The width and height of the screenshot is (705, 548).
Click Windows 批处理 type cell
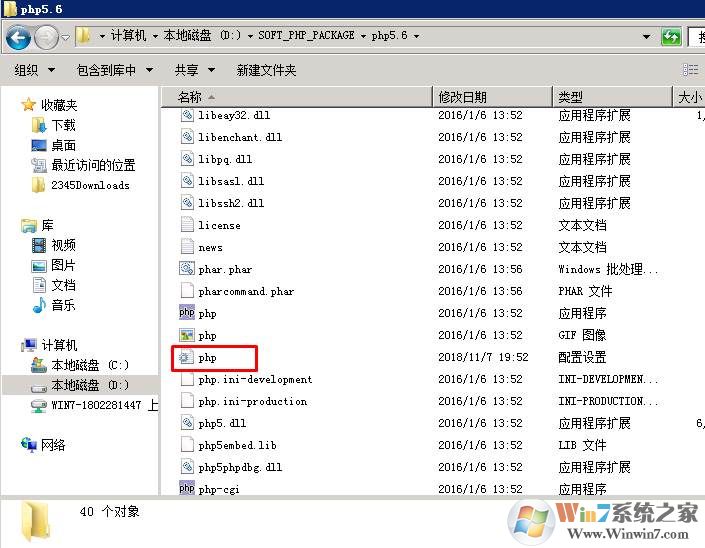pyautogui.click(x=608, y=269)
